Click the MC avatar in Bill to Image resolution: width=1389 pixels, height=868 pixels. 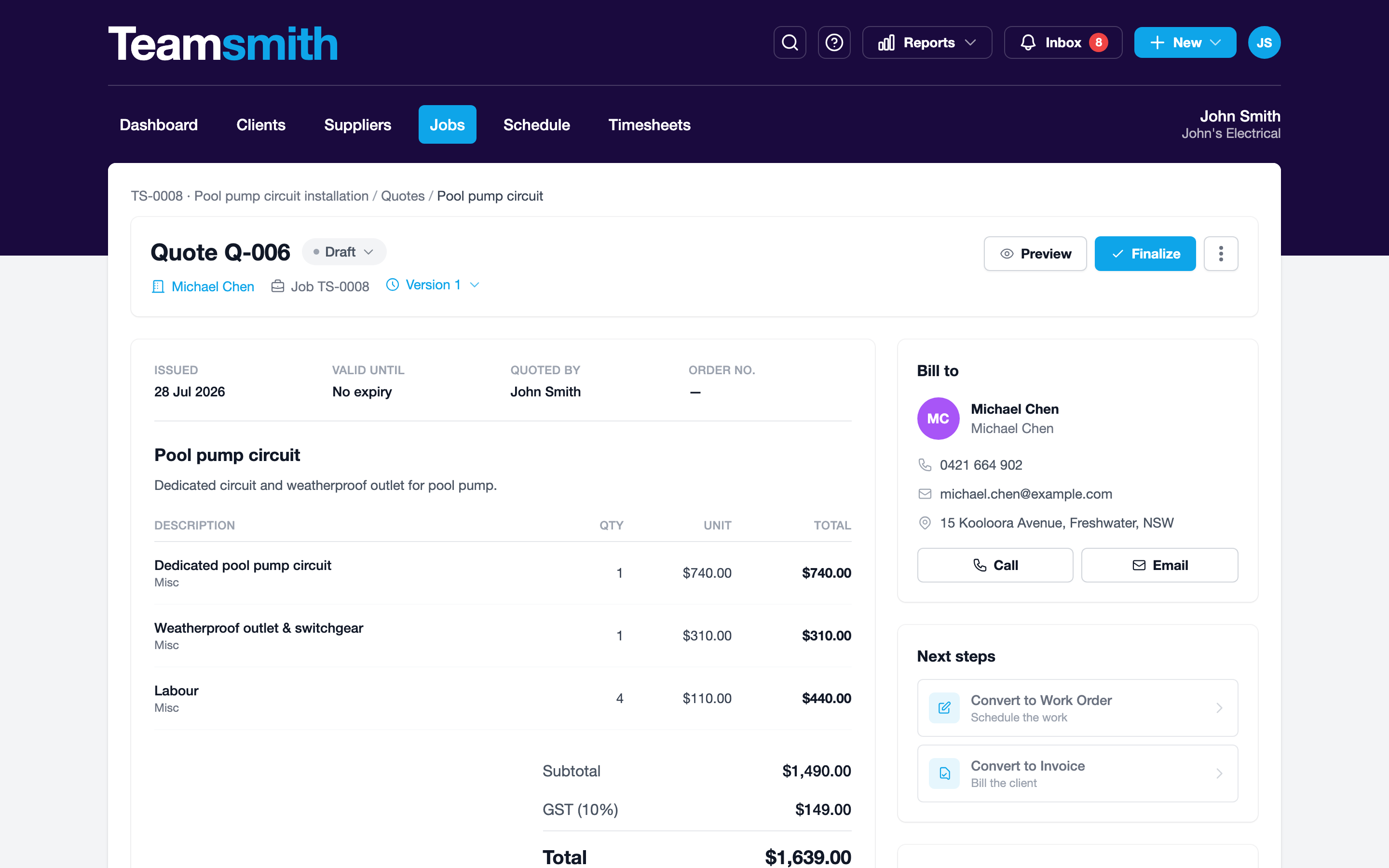tap(938, 419)
